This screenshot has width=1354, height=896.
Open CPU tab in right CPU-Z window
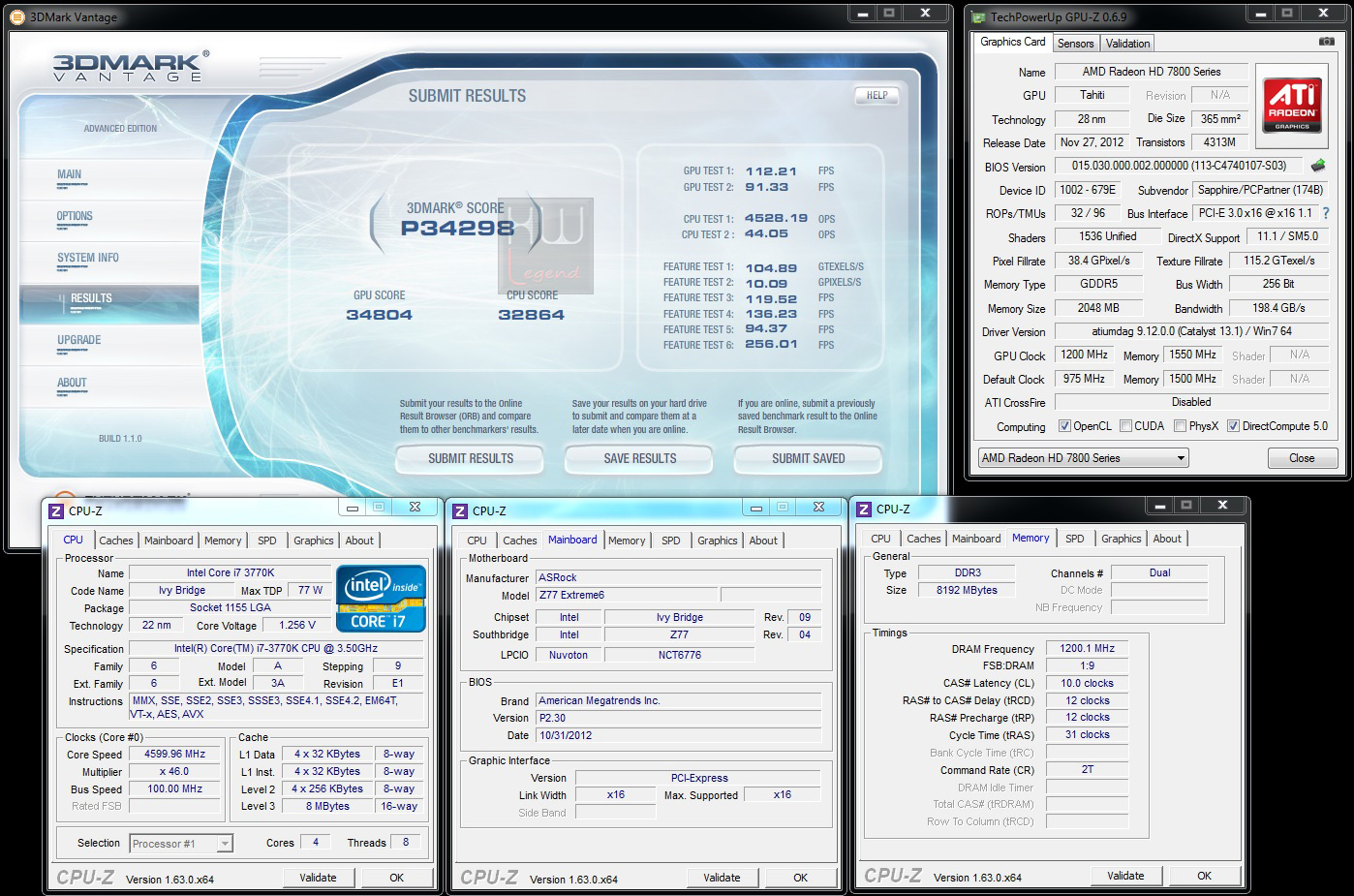coord(880,539)
